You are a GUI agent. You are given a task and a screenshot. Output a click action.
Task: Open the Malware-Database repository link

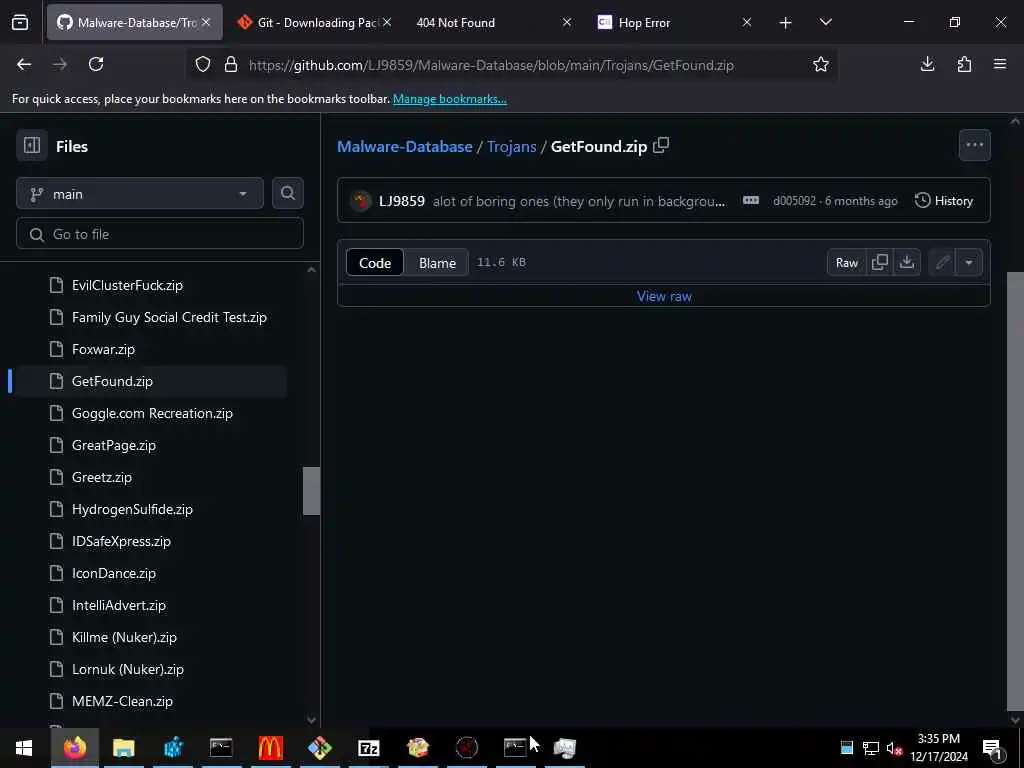[404, 146]
